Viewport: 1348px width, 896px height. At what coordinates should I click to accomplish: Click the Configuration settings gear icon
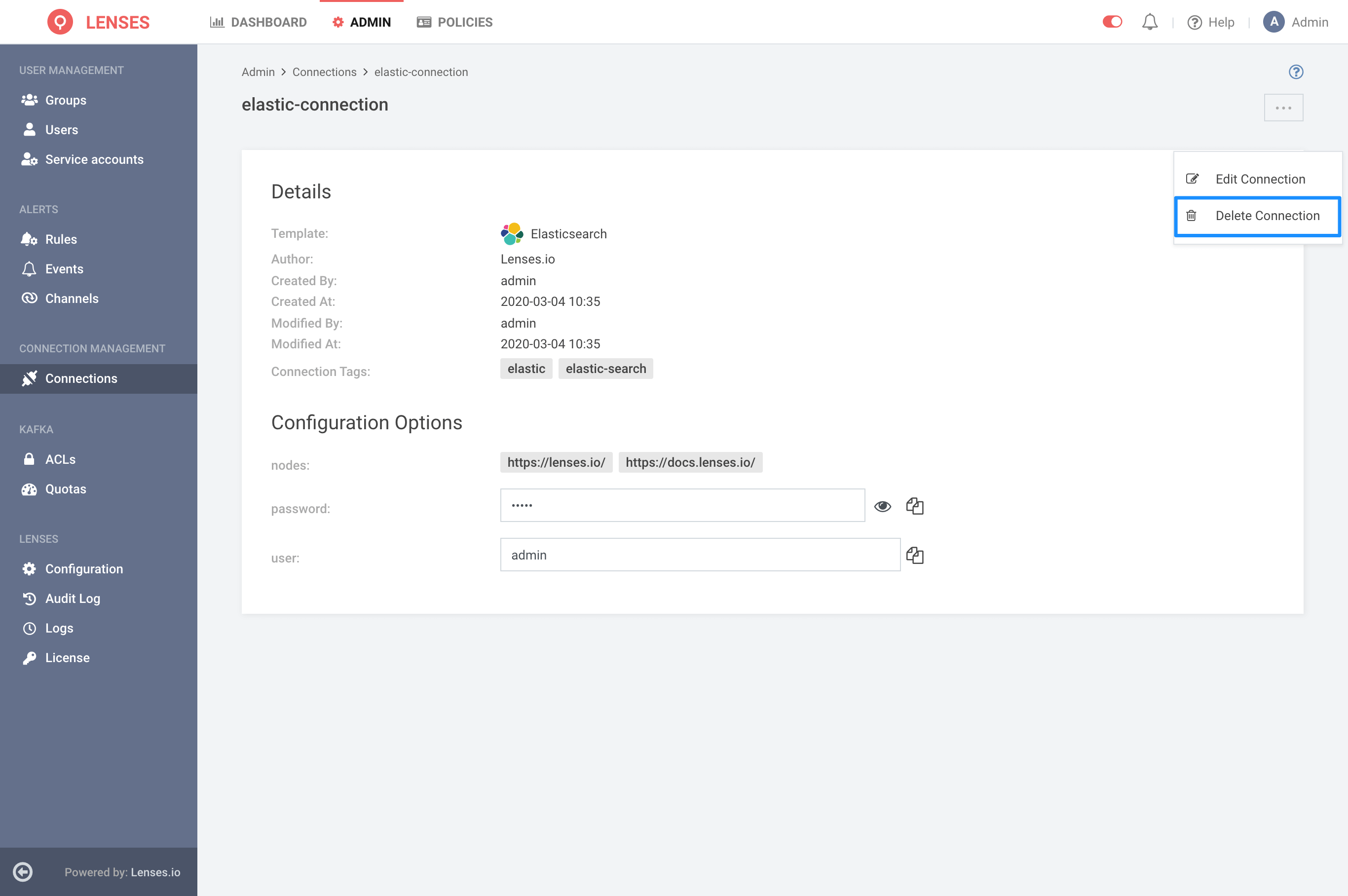[x=28, y=568]
